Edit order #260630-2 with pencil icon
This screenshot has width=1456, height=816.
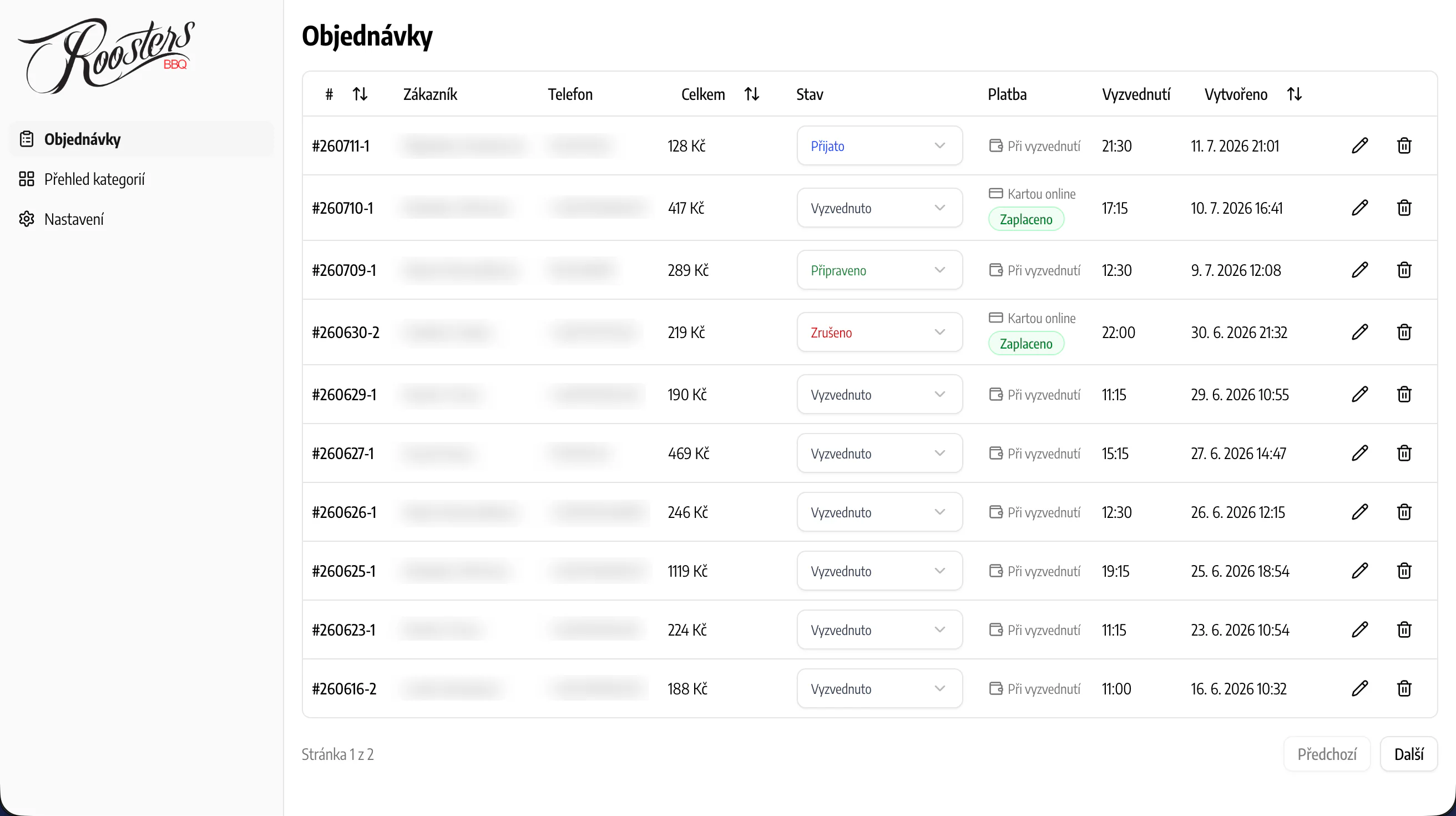[1360, 332]
